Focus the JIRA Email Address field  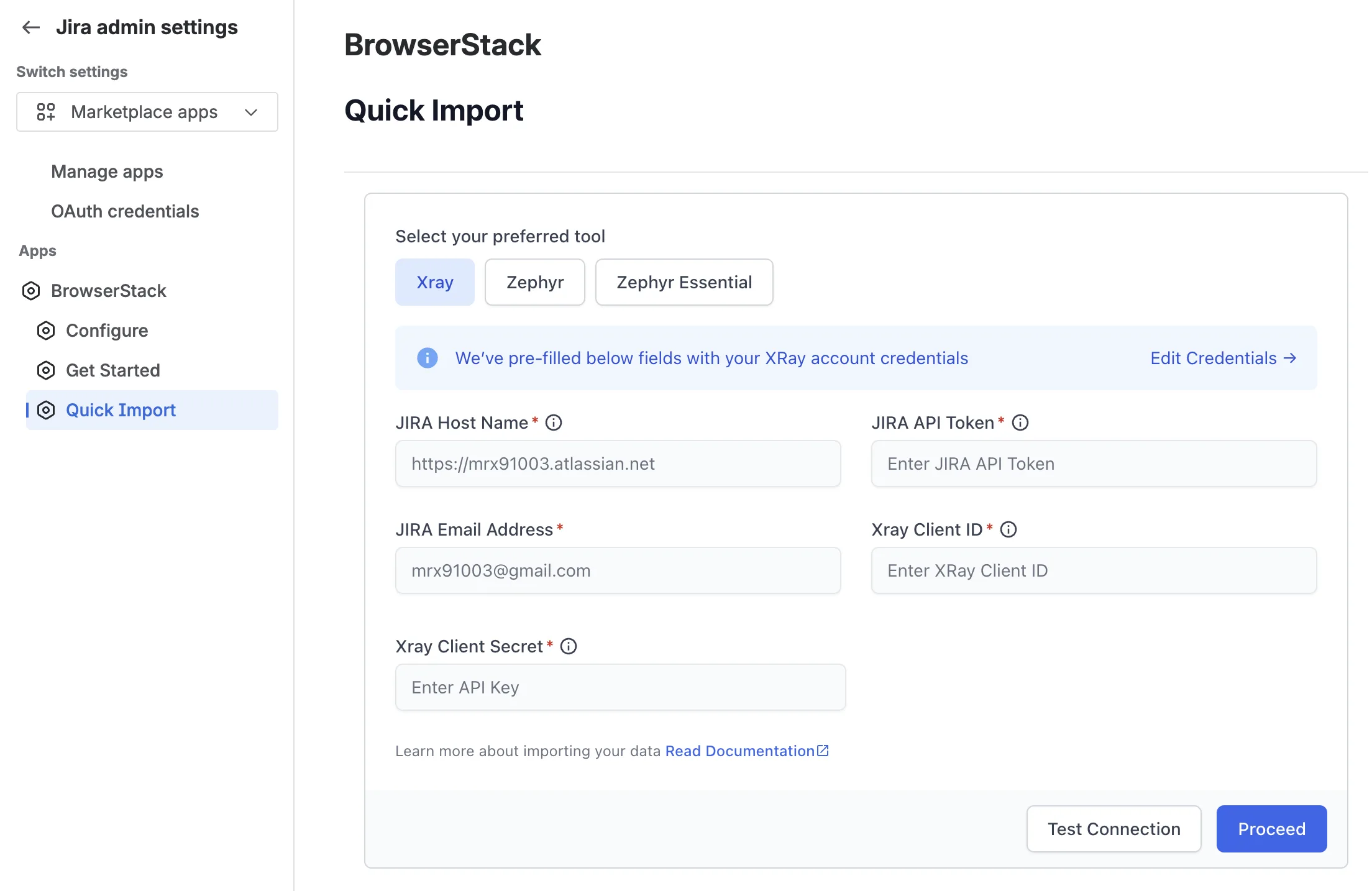coord(618,570)
